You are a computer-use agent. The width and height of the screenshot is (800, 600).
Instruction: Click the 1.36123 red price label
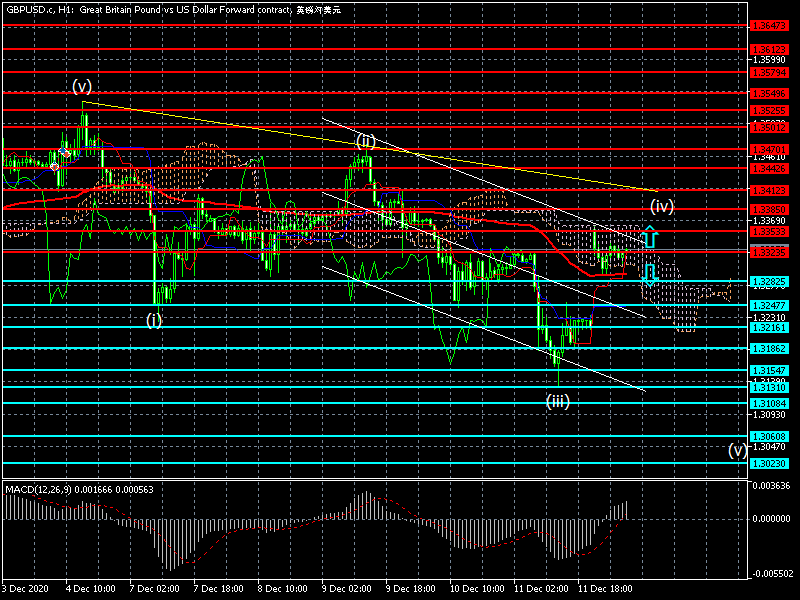pos(769,49)
